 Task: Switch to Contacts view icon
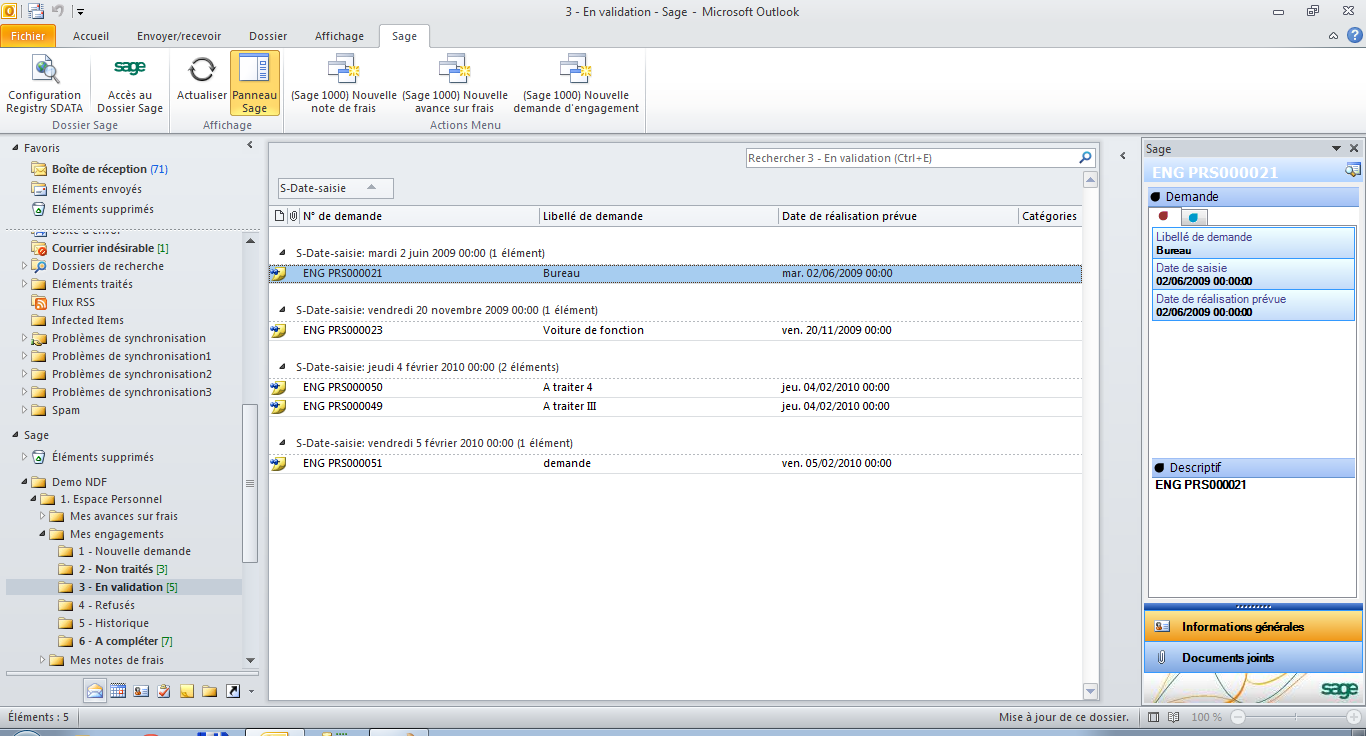click(x=141, y=691)
